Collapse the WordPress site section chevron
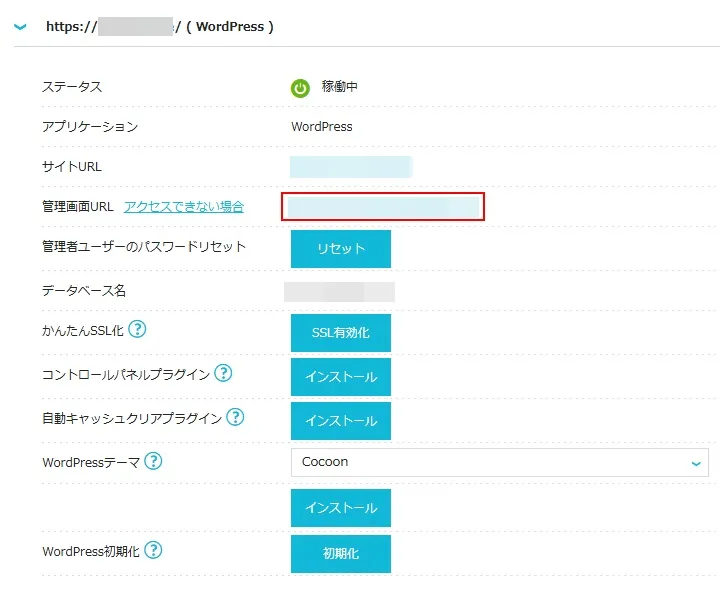This screenshot has height=595, width=720. click(x=20, y=27)
